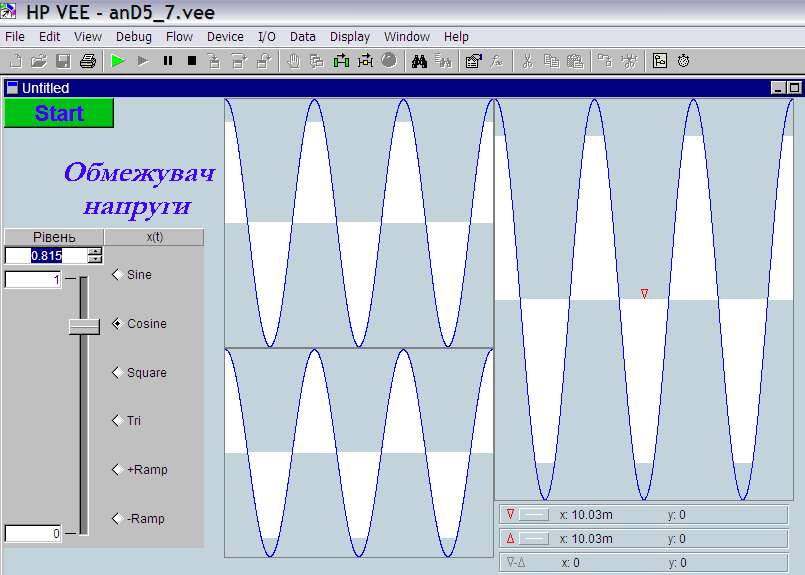Click the grey sphere toolbar icon

(x=389, y=61)
